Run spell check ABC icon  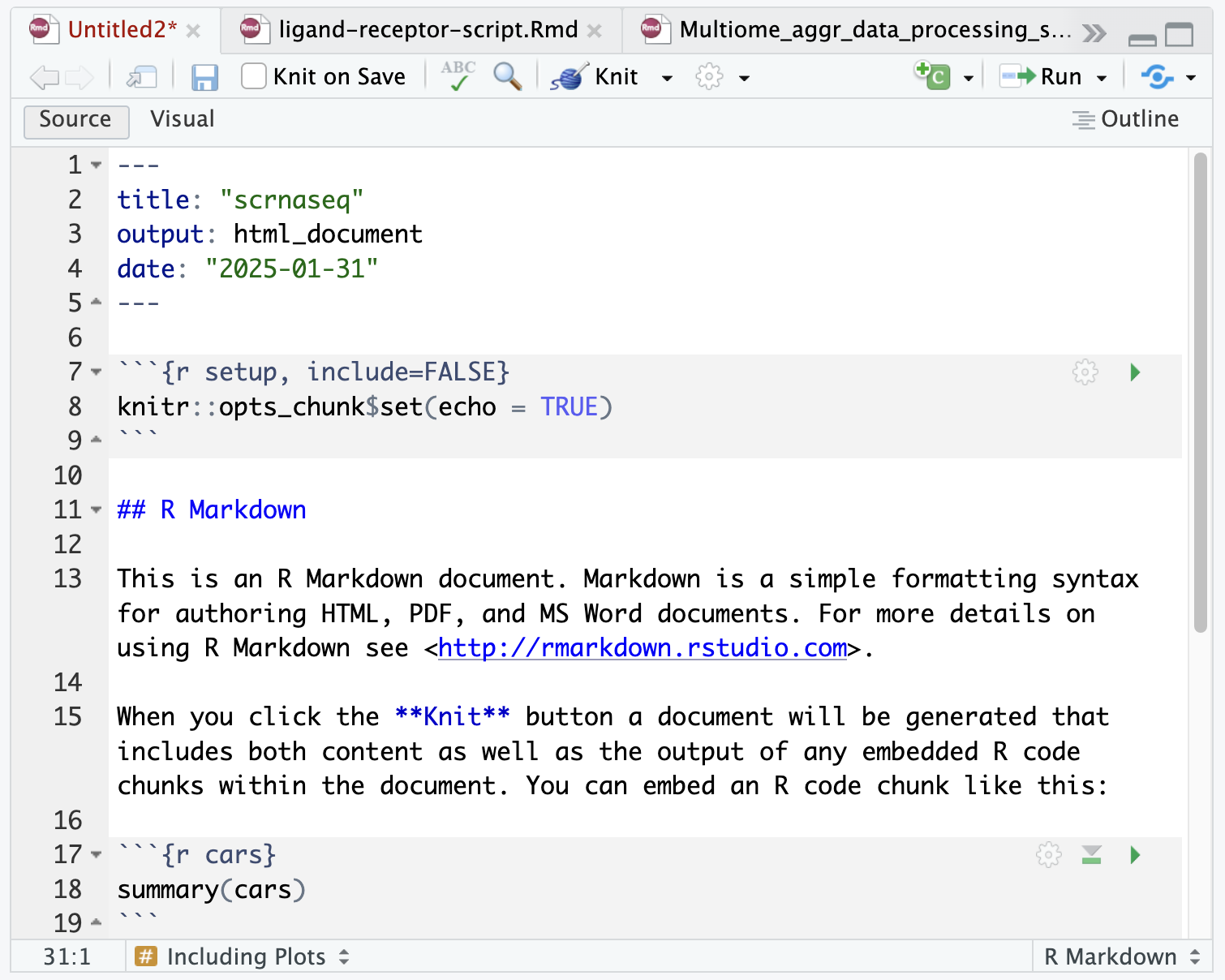458,76
